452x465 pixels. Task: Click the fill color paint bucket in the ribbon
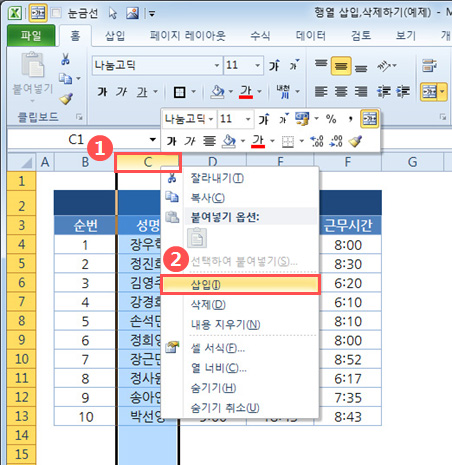tap(217, 92)
